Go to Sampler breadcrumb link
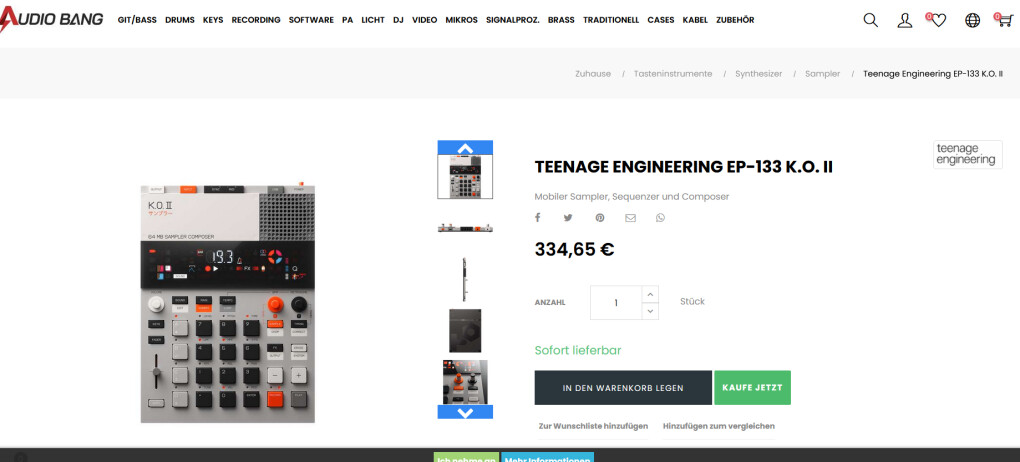The height and width of the screenshot is (462, 1020). coord(822,74)
